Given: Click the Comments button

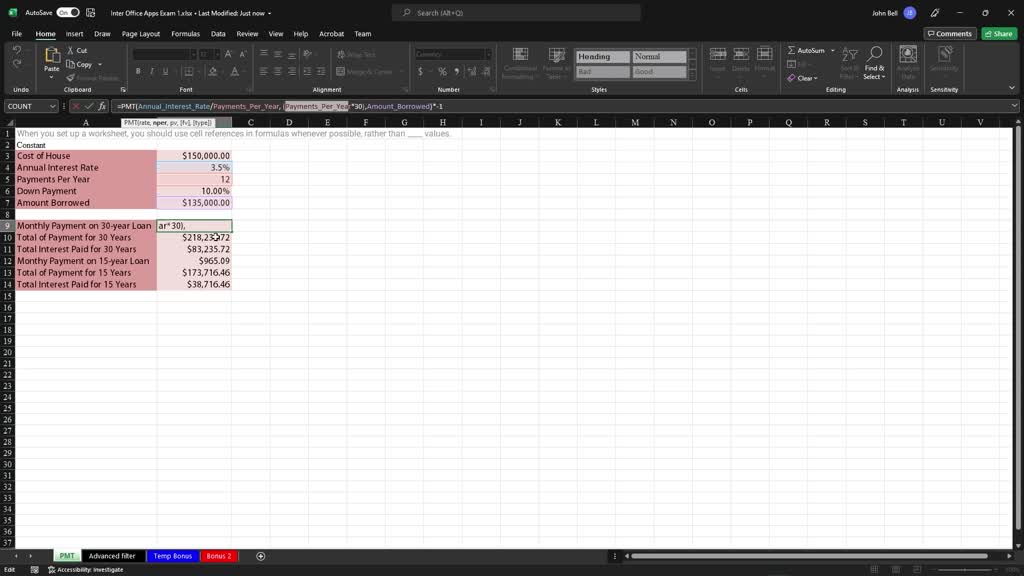Looking at the screenshot, I should tap(948, 33).
